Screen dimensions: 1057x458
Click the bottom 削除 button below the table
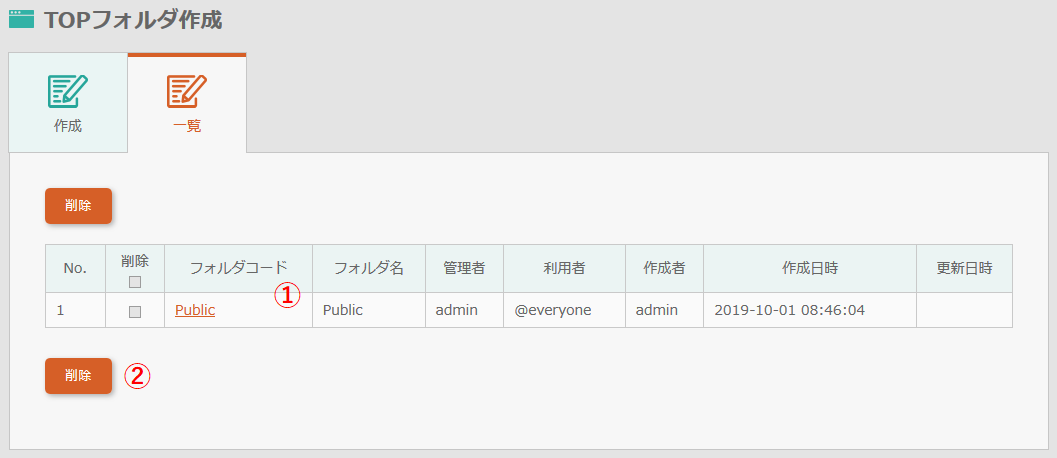click(x=78, y=376)
